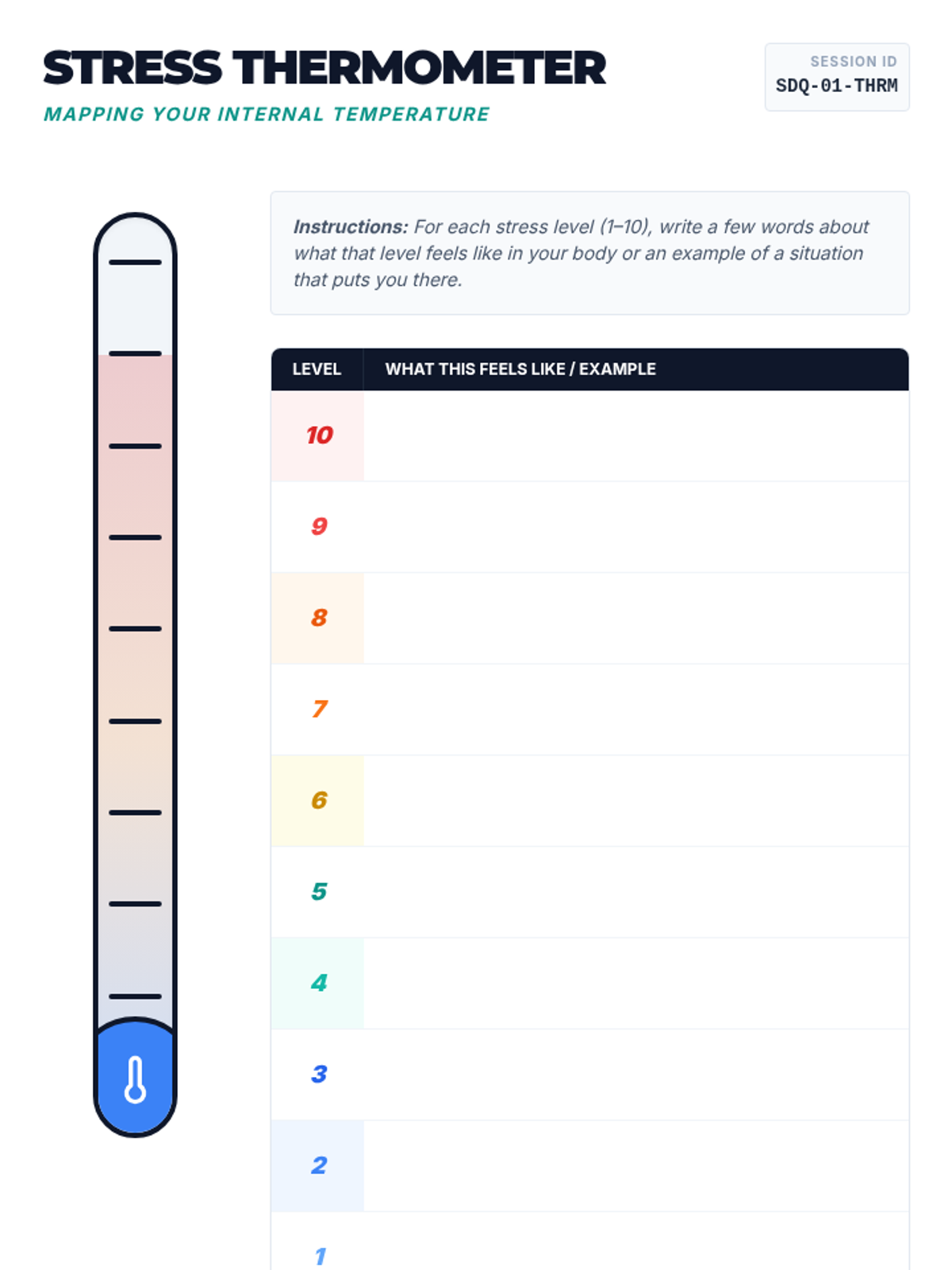Screen dimensions: 952x1270
Task: Click the level 3 description field
Action: pyautogui.click(x=635, y=1075)
